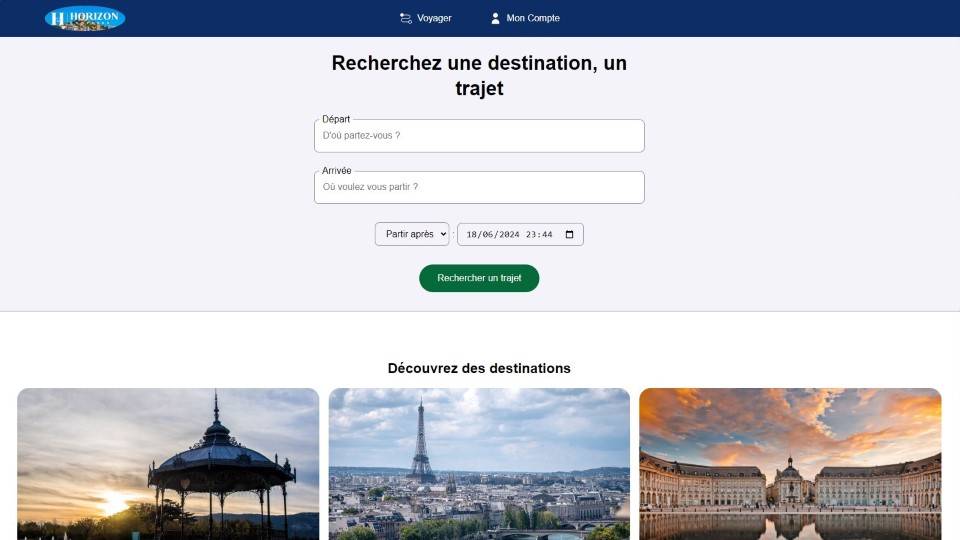Select the hour 23 in the time field
The width and height of the screenshot is (960, 540).
pos(531,234)
